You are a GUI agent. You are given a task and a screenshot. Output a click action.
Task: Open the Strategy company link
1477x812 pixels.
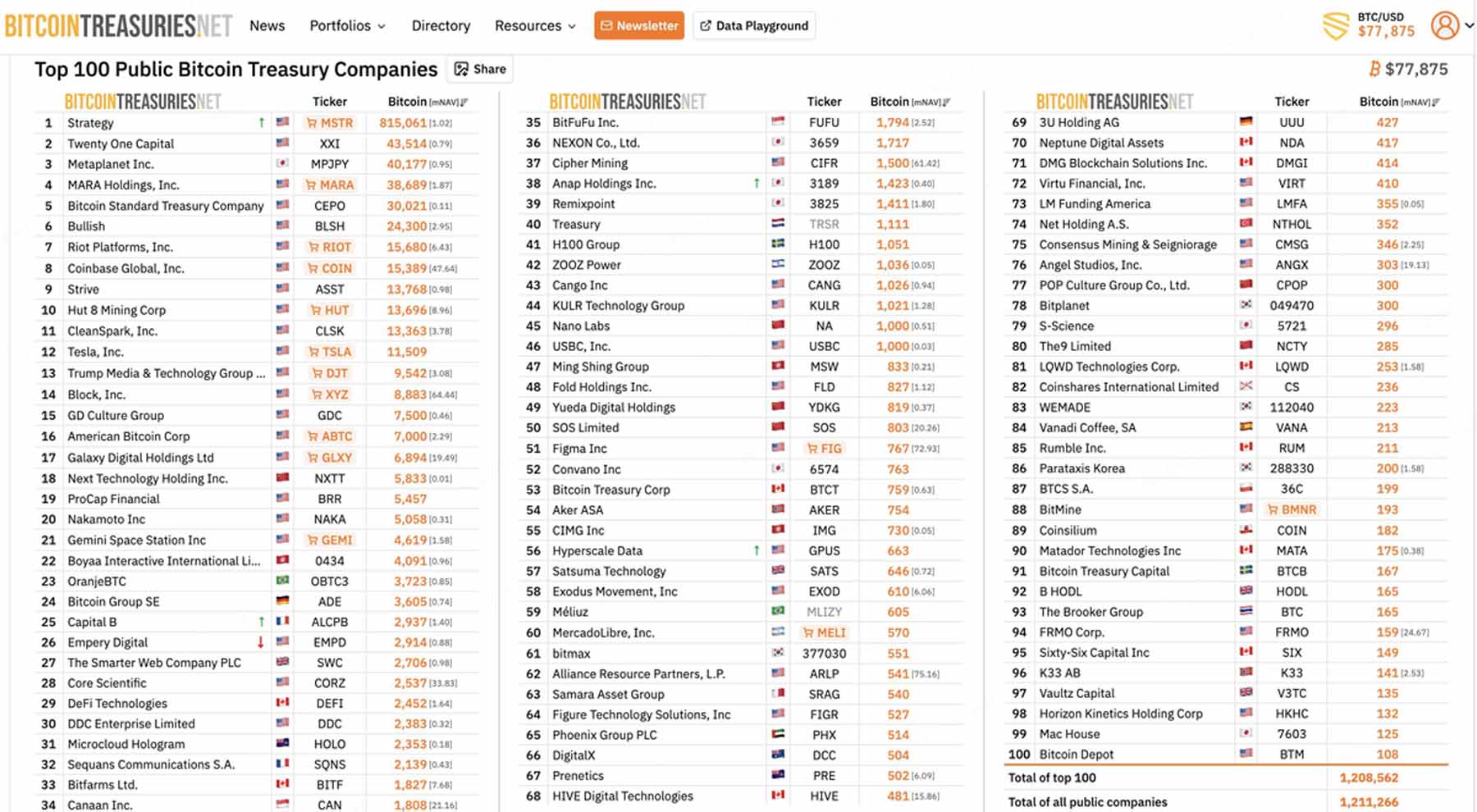tap(90, 123)
